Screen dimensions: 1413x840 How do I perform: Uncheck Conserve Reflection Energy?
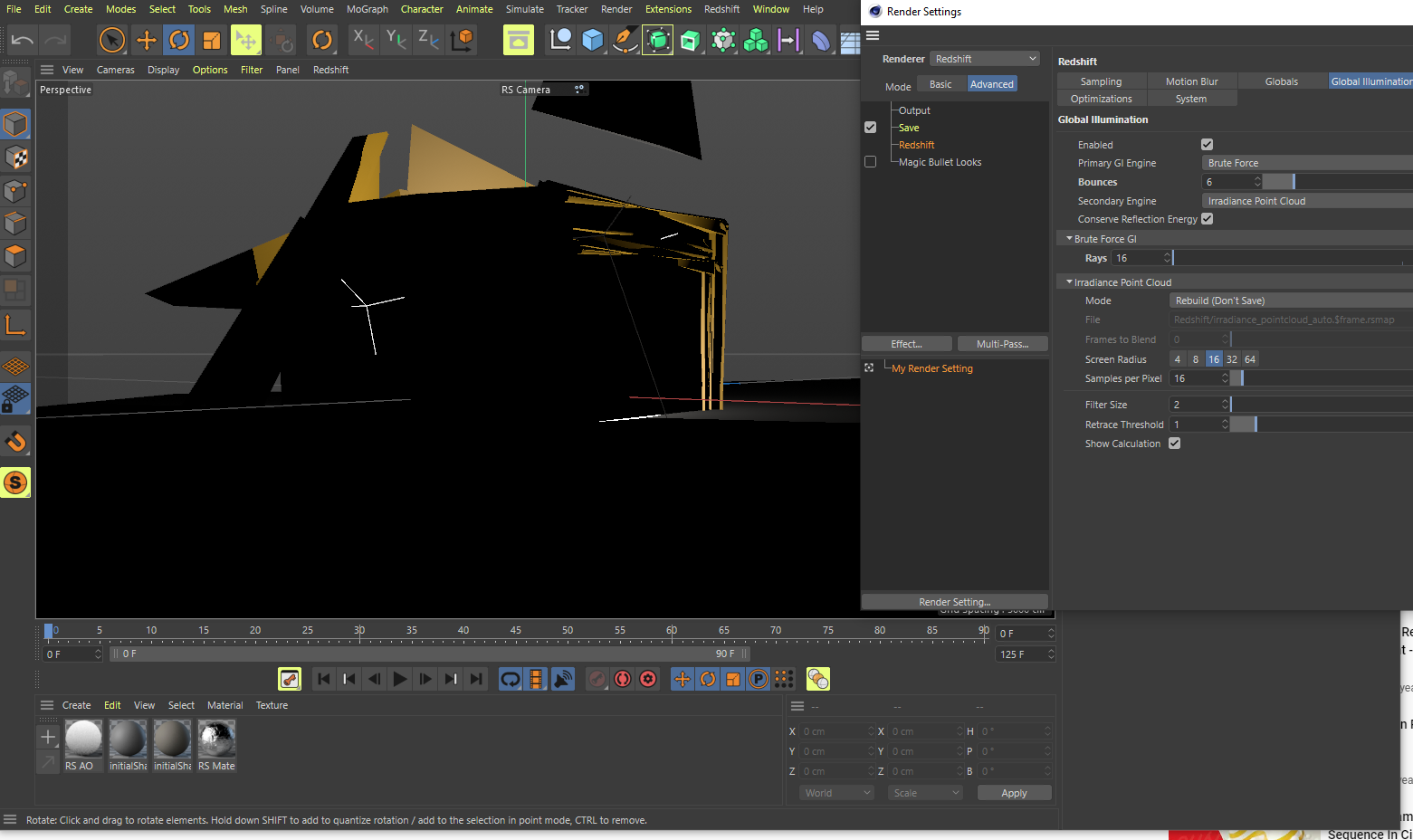(1207, 219)
